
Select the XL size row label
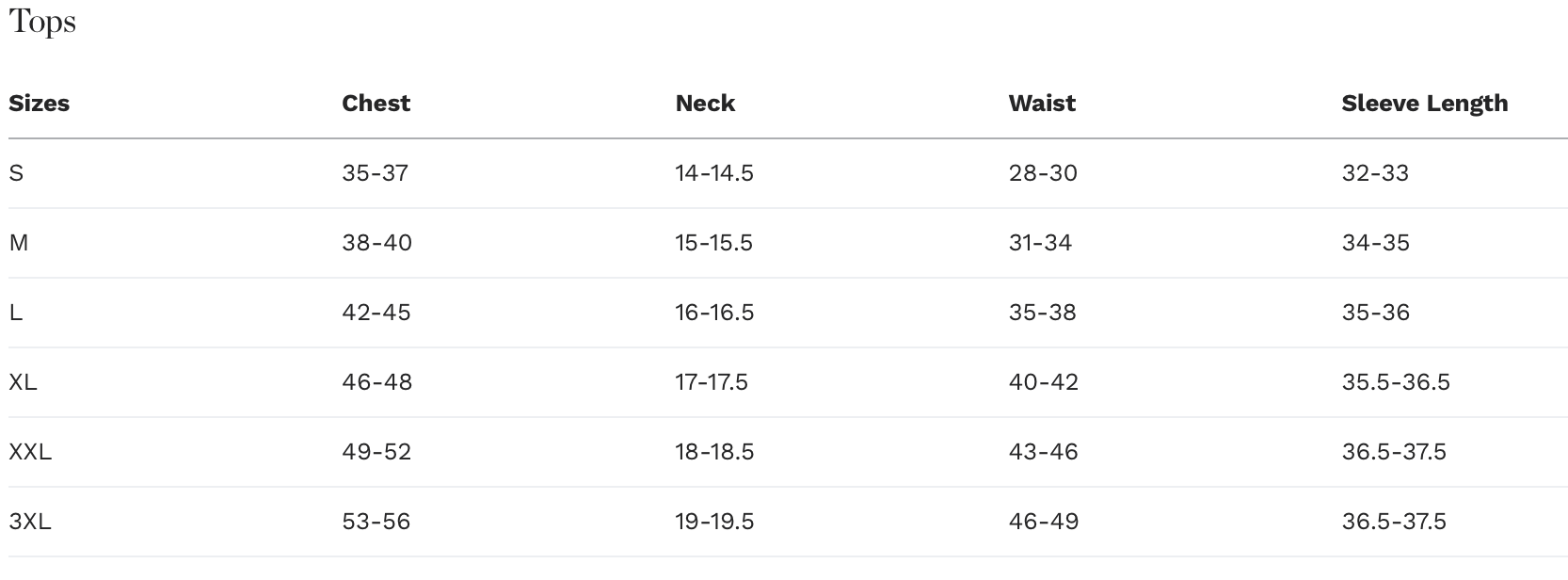24,382
